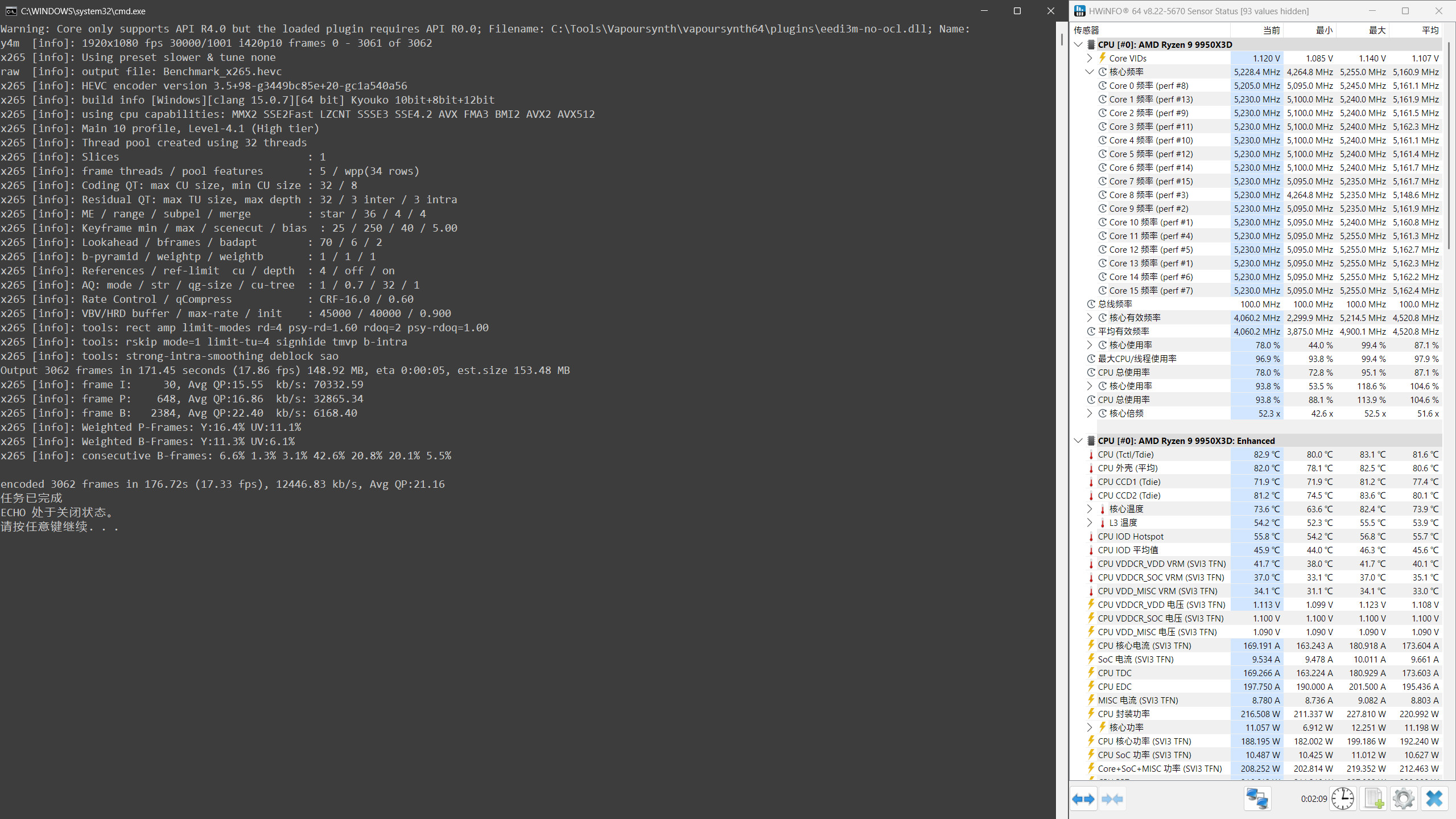Click the 'encoded 3062 frames' result line in cmd
This screenshot has height=819, width=1456.
click(x=222, y=484)
